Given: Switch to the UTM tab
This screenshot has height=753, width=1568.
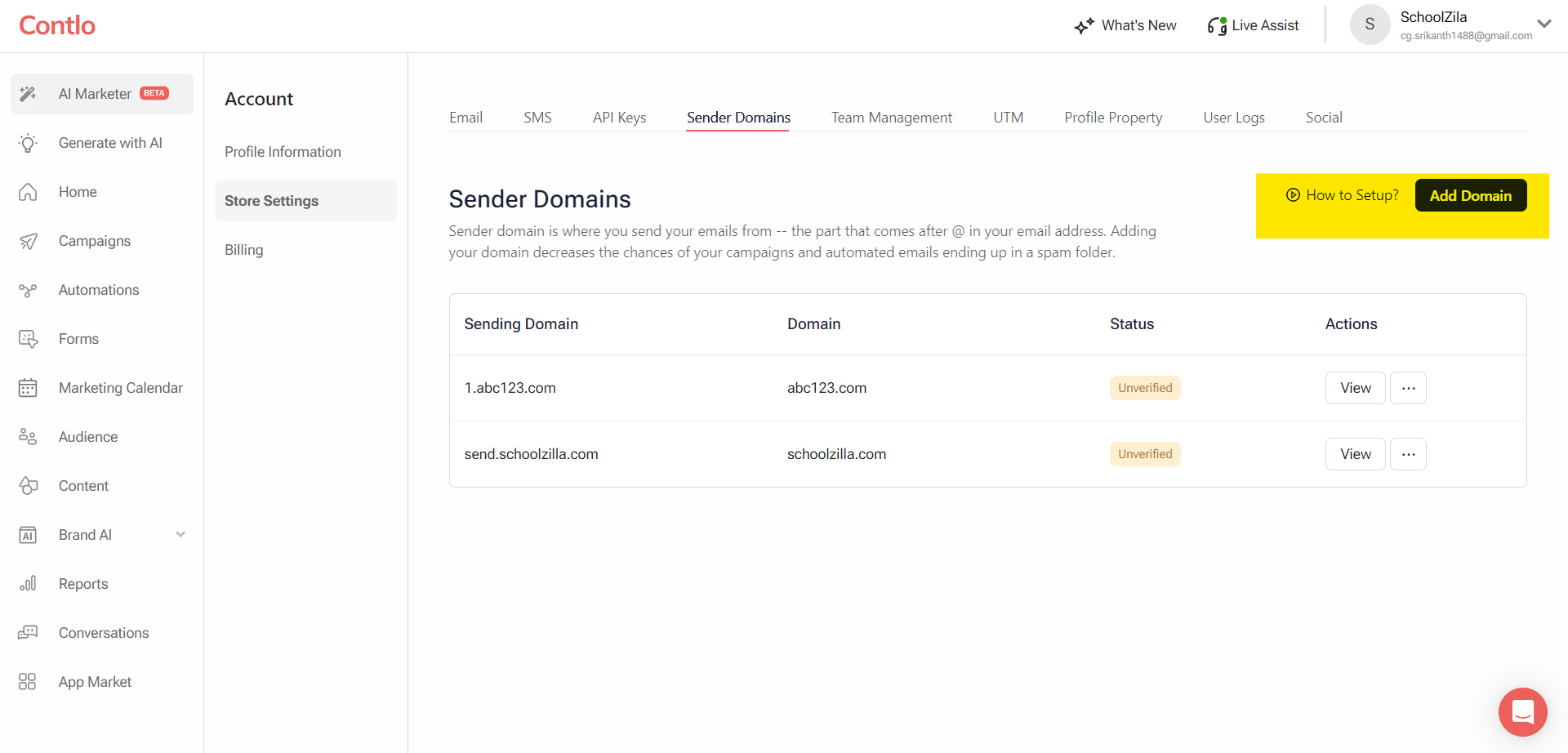Looking at the screenshot, I should click(1009, 118).
